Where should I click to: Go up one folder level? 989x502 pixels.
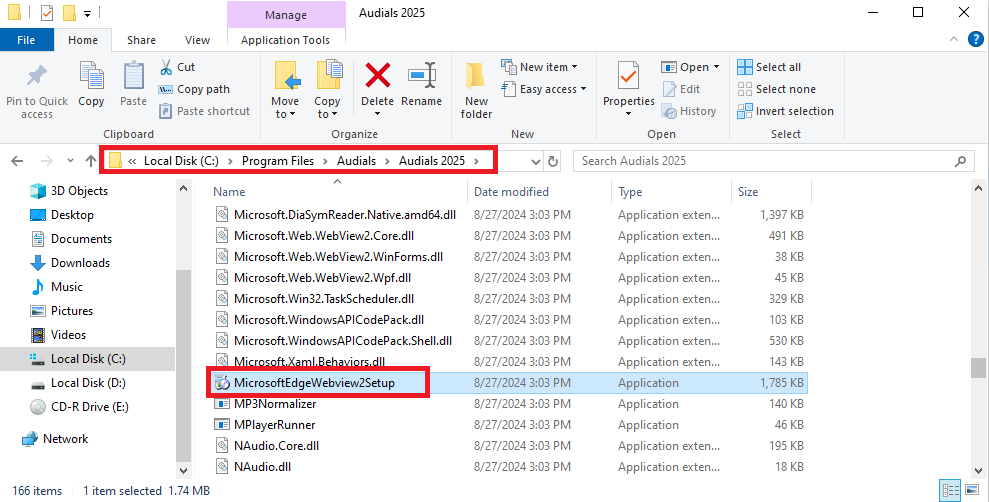(x=91, y=161)
